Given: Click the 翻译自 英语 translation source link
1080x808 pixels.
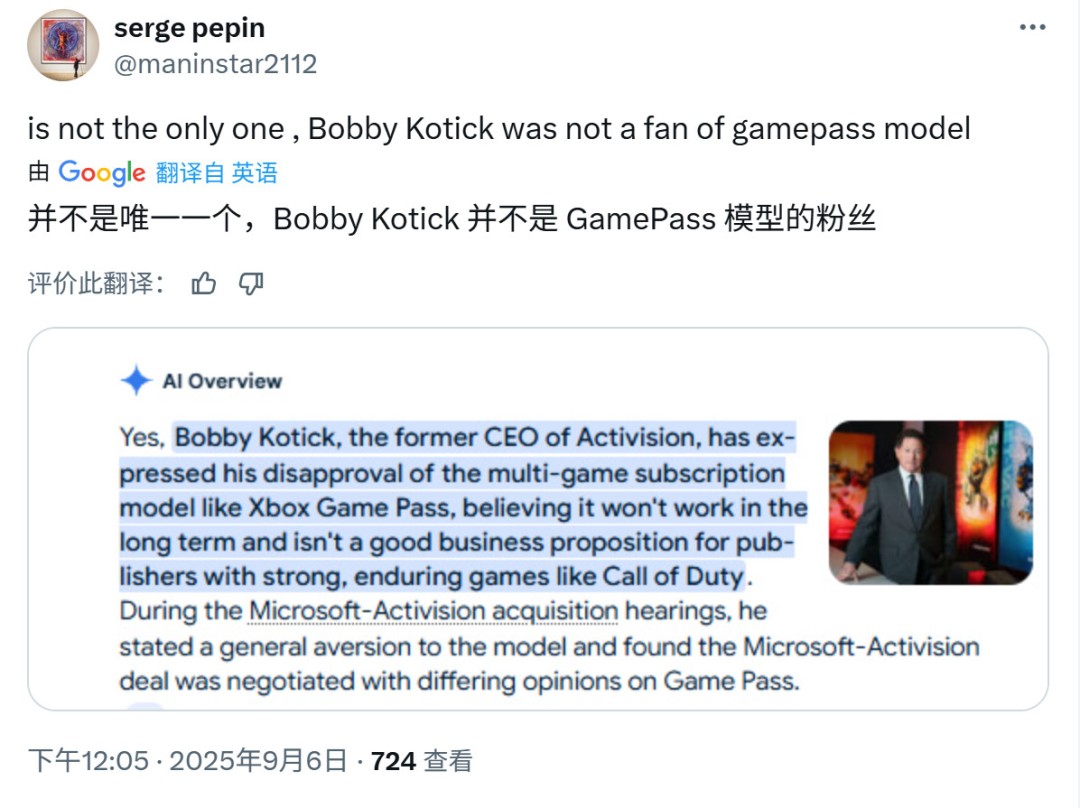Looking at the screenshot, I should pyautogui.click(x=216, y=173).
